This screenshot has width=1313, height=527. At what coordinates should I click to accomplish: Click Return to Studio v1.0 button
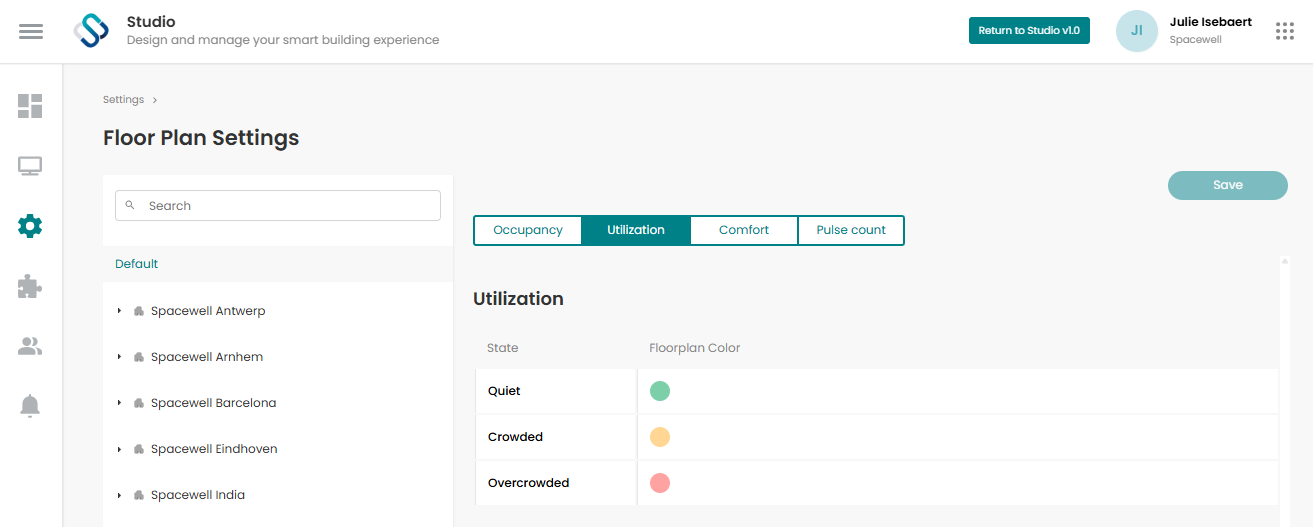coord(1029,31)
